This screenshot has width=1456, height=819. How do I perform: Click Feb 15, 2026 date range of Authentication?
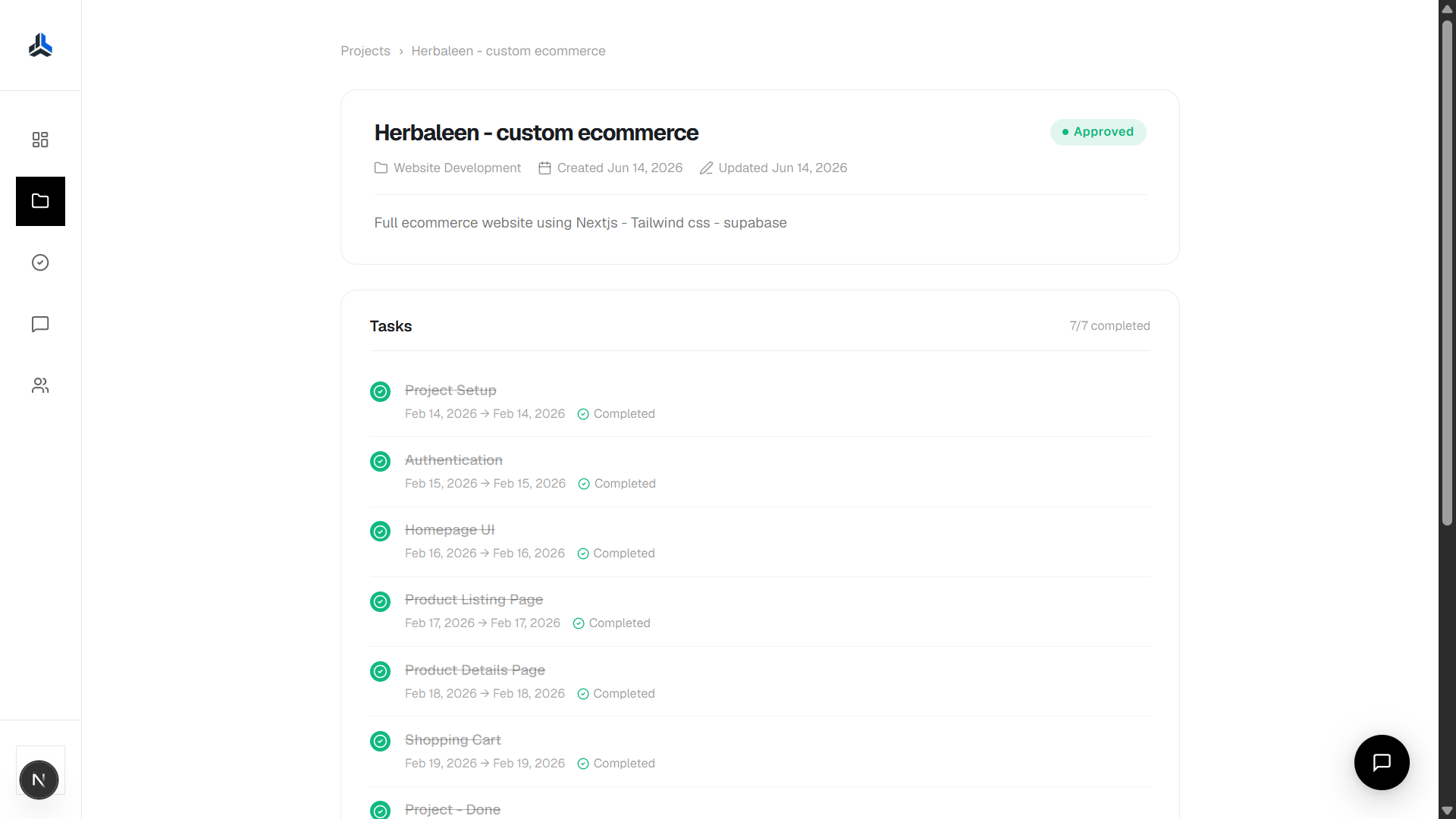pos(485,483)
